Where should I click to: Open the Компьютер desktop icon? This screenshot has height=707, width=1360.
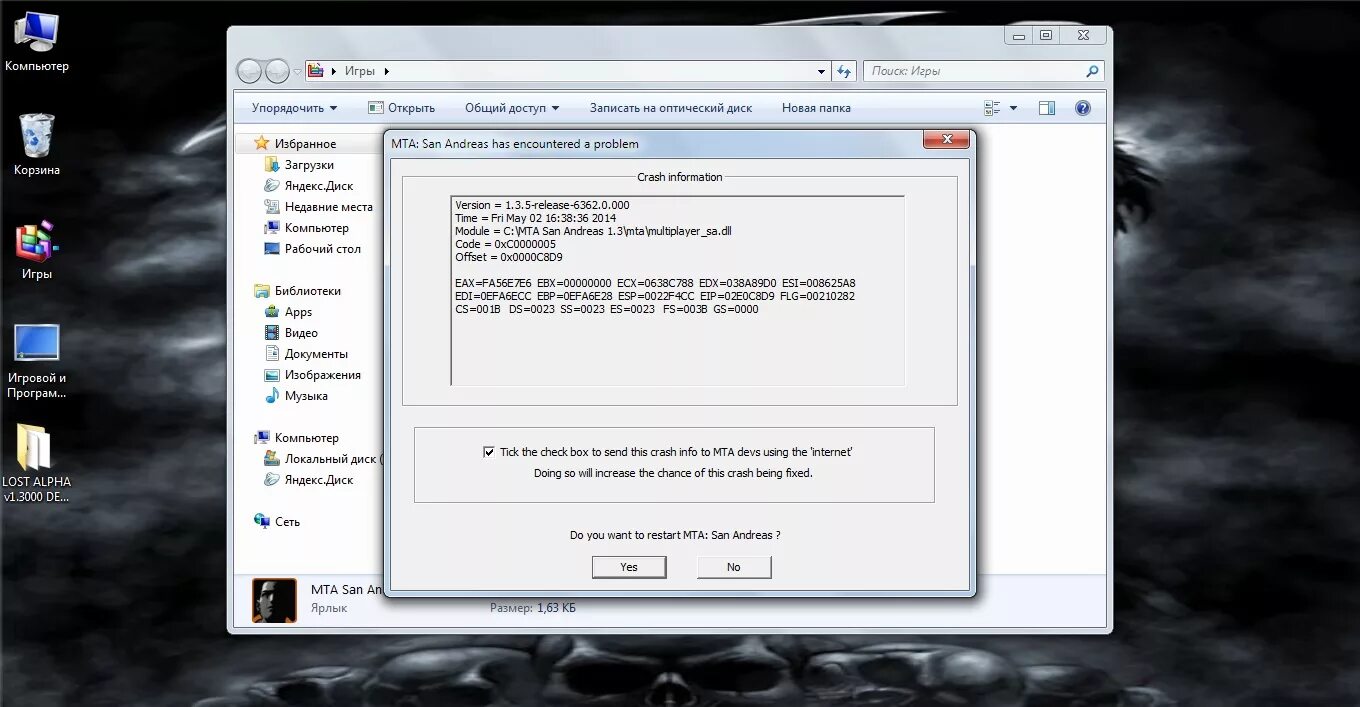36,42
